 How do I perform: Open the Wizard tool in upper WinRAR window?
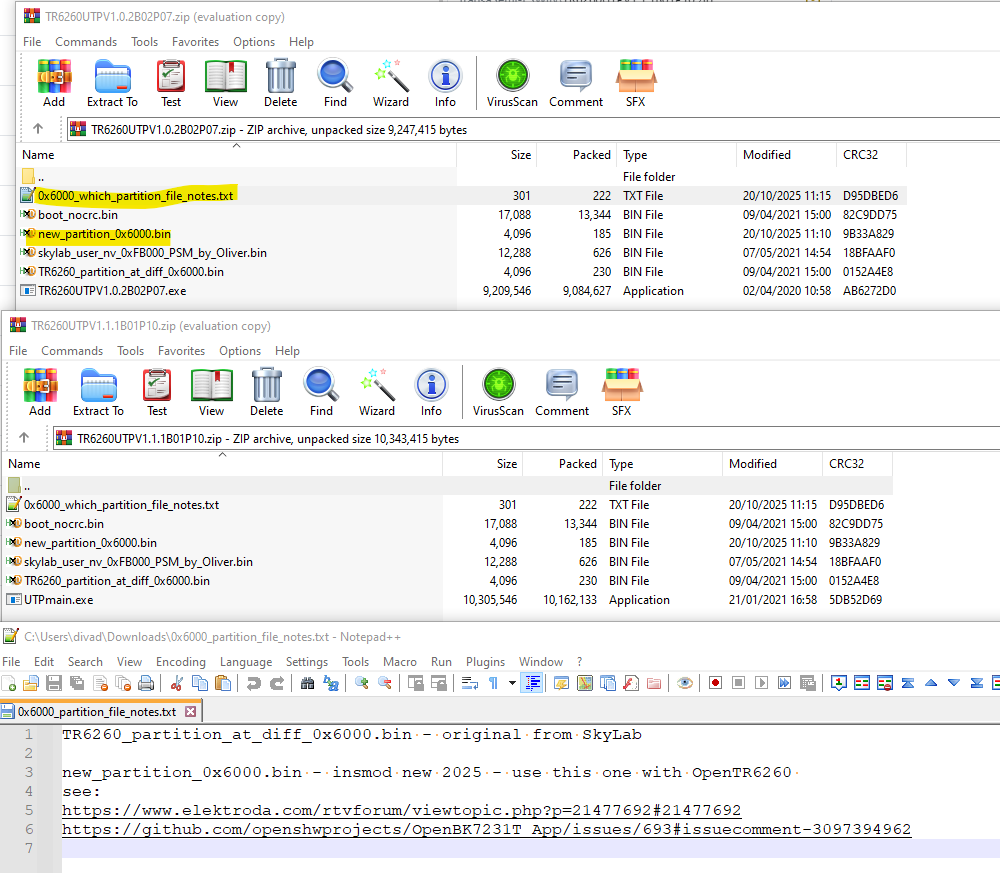coord(391,83)
